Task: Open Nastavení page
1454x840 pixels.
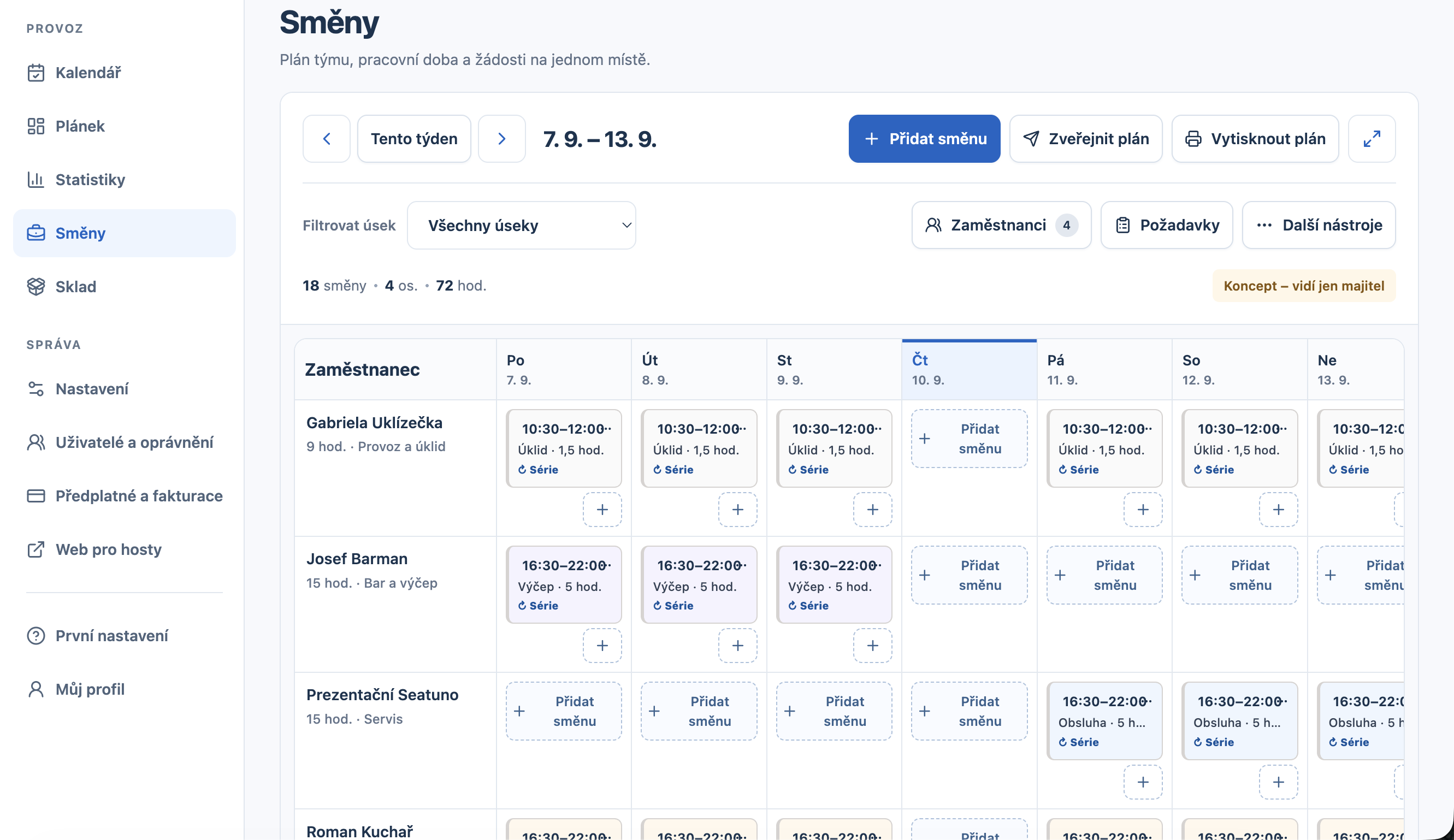Action: click(124, 389)
